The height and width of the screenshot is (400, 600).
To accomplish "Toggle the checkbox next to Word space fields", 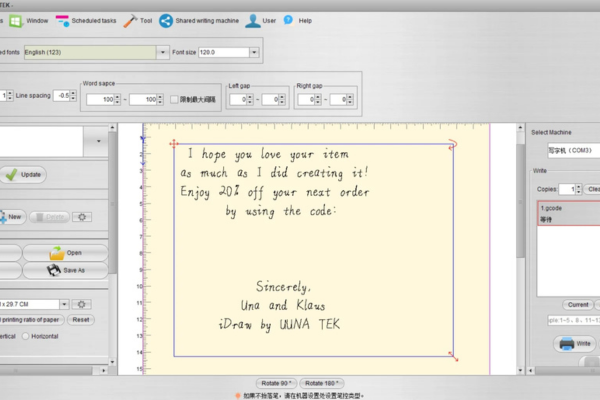I will point(174,100).
